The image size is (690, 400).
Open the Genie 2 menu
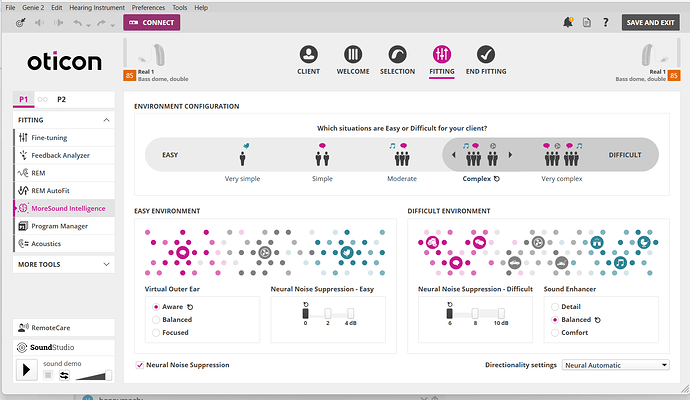pos(33,7)
